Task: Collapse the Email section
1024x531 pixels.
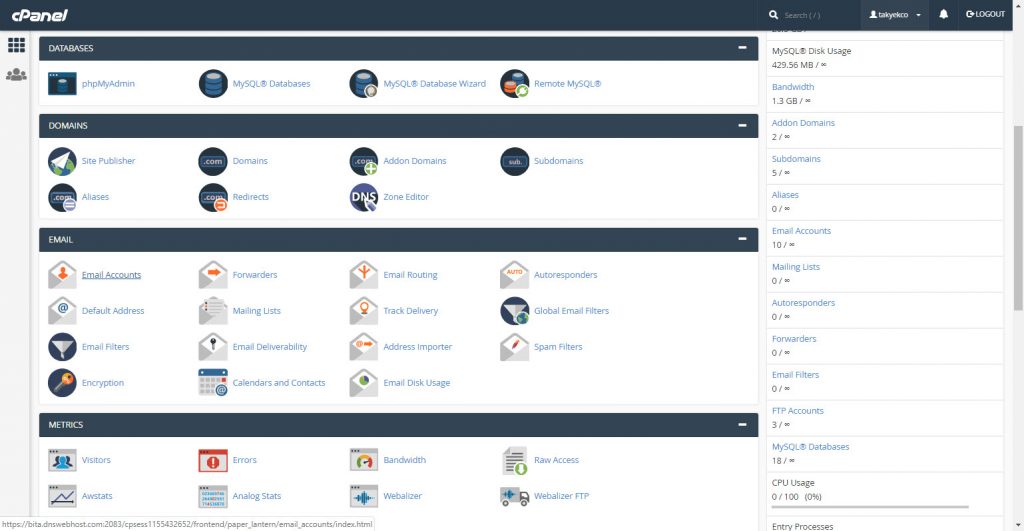Action: (x=743, y=239)
